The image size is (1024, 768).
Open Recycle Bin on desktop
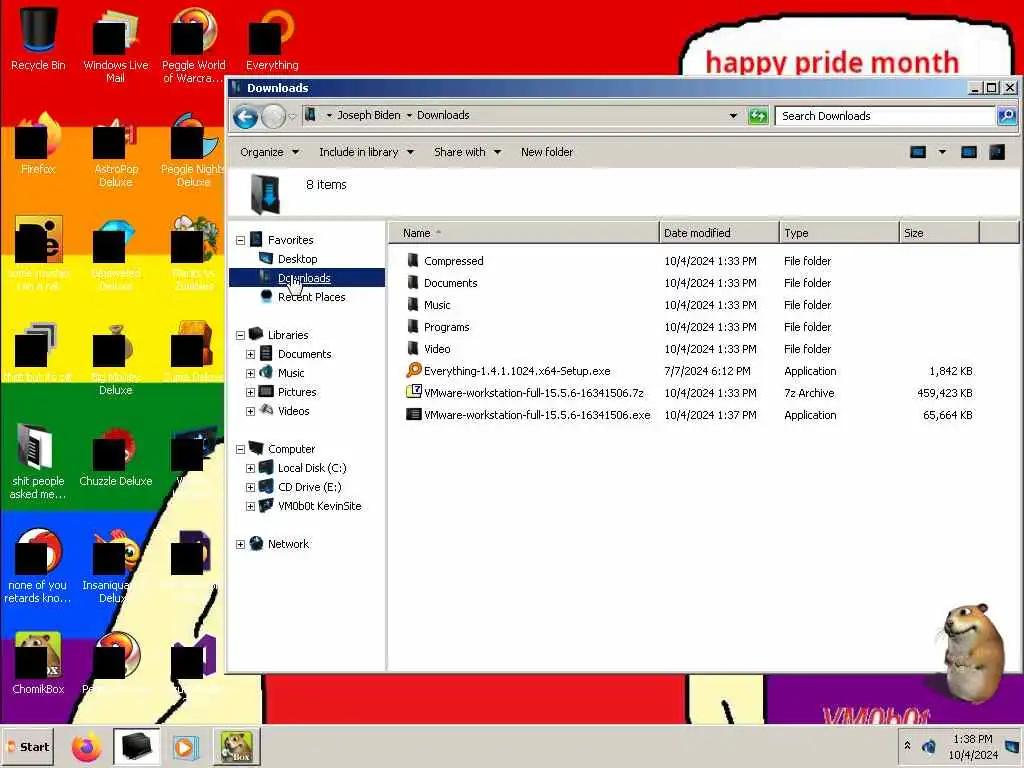click(38, 37)
